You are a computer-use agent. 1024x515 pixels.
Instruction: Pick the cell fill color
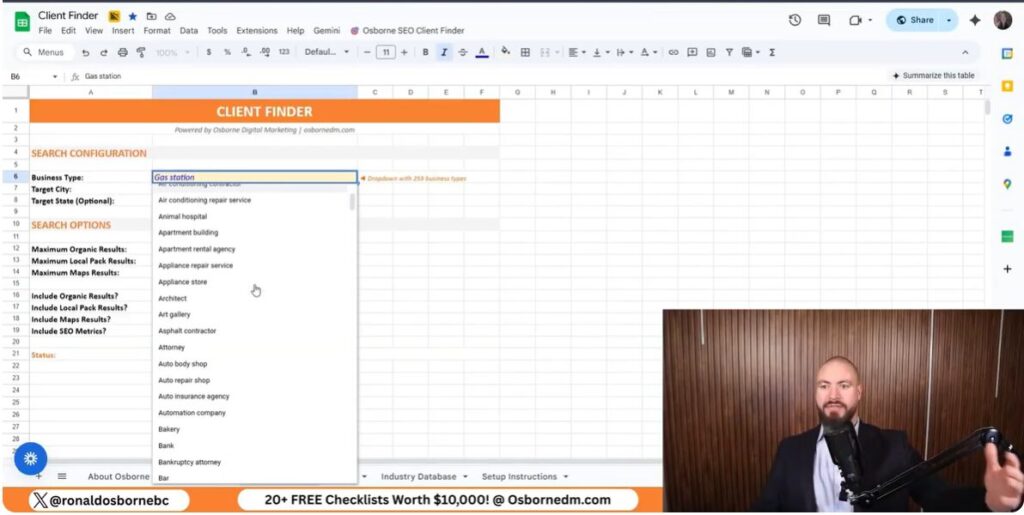[x=505, y=52]
